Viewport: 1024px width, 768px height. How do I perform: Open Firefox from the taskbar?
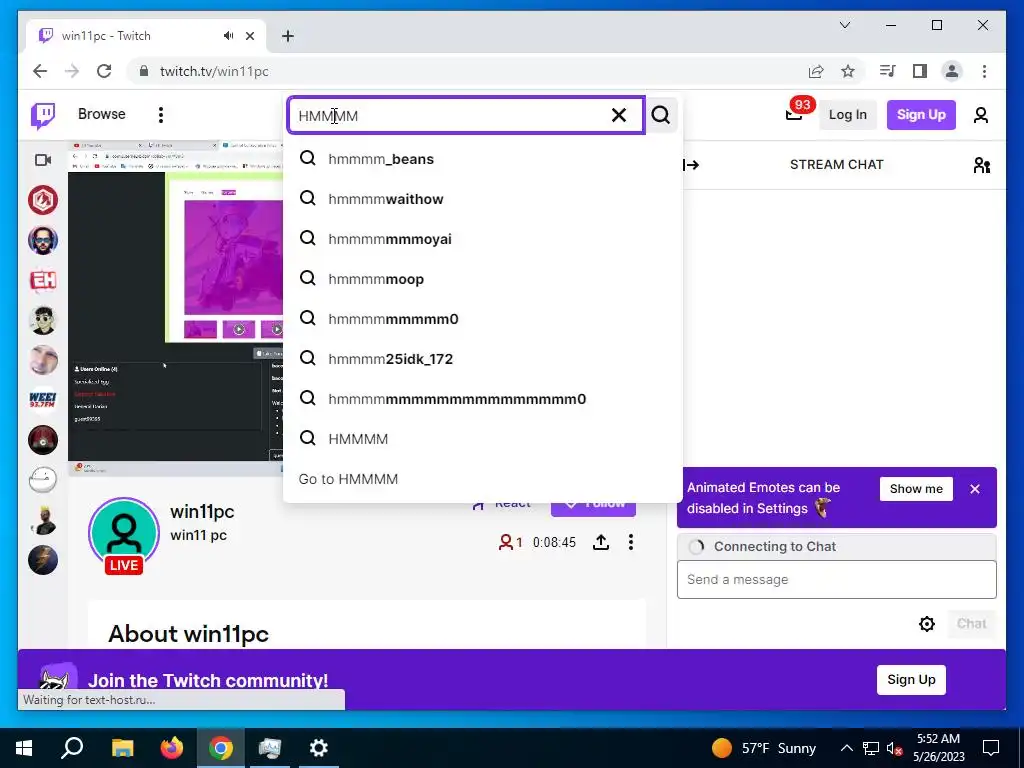172,748
